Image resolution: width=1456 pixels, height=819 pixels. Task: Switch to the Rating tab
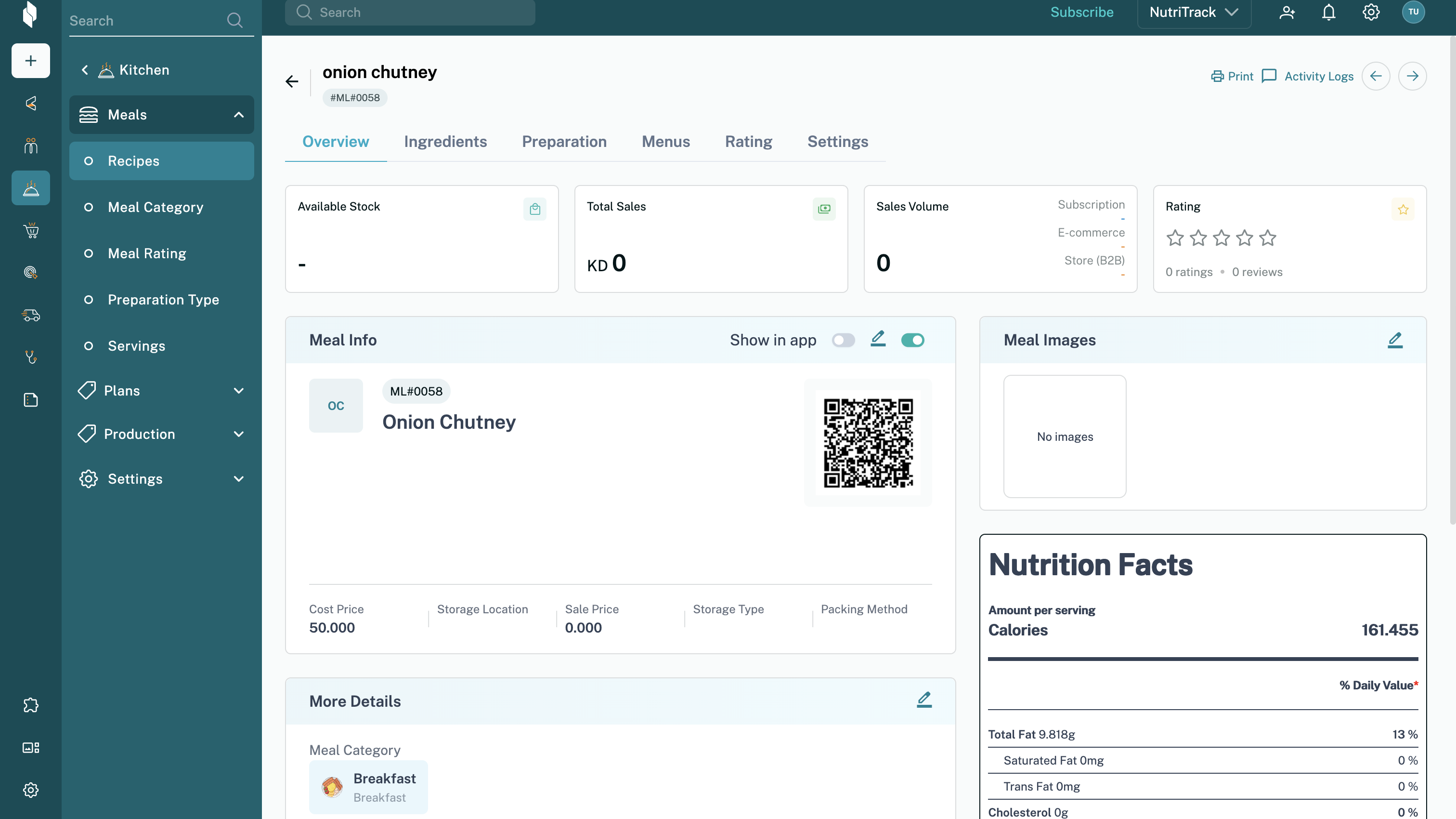point(748,142)
